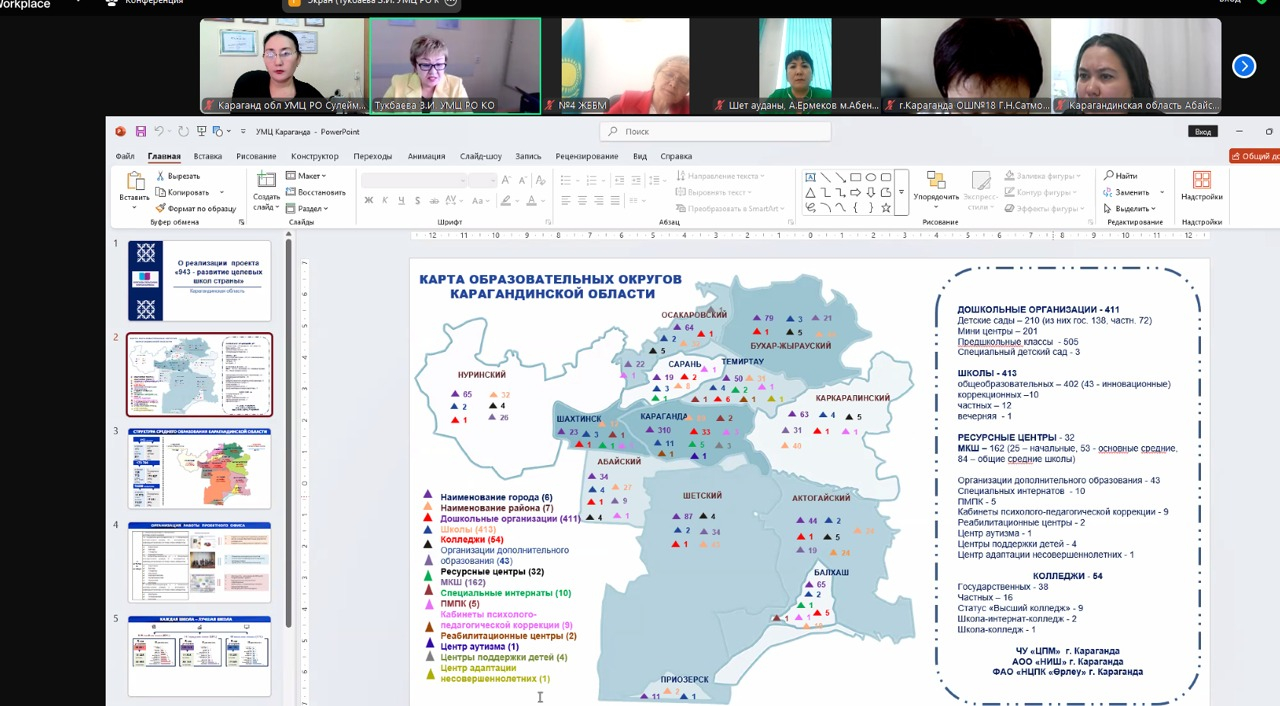The width and height of the screenshot is (1280, 706).
Task: Switch to the Slide Show (Слайд-шоу) tab
Action: pos(481,156)
